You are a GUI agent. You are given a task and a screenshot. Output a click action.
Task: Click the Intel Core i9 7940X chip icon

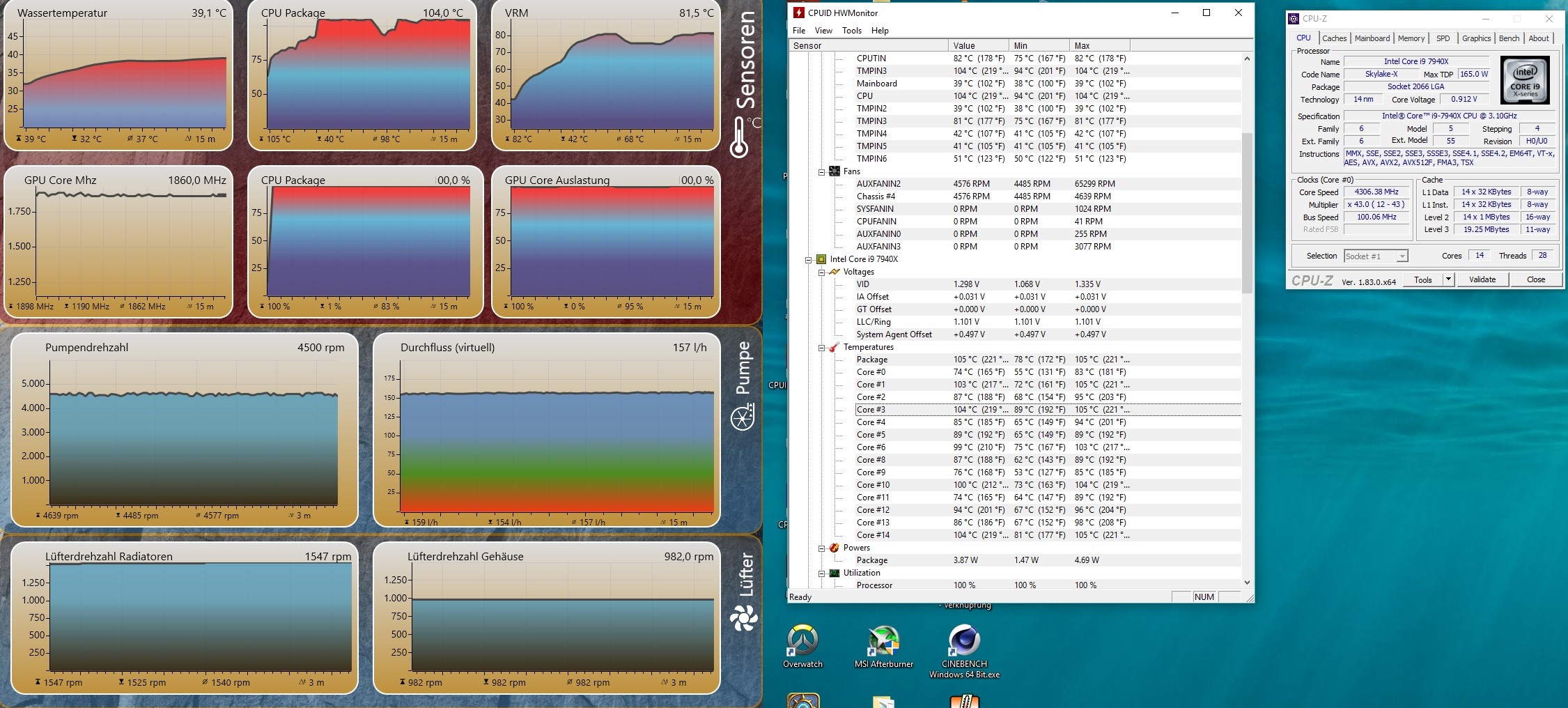point(821,259)
